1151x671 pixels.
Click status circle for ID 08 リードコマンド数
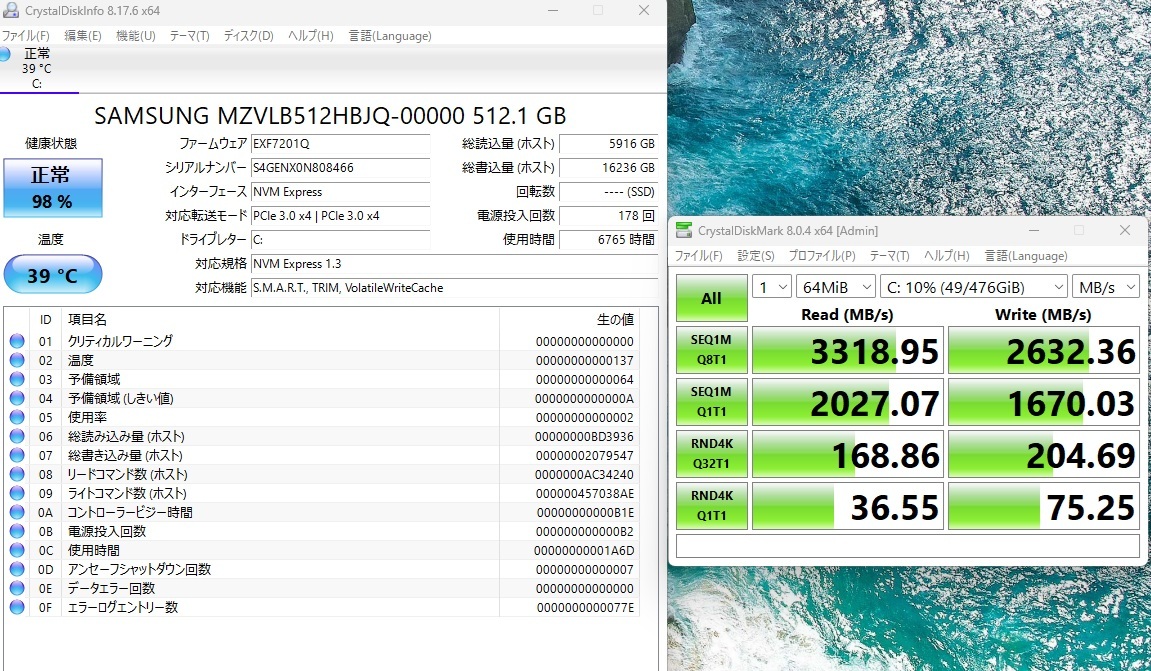pyautogui.click(x=17, y=474)
